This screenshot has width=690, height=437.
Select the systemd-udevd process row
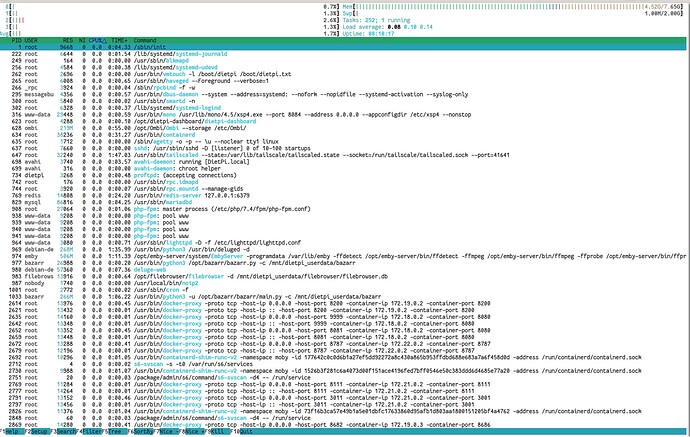(345, 67)
